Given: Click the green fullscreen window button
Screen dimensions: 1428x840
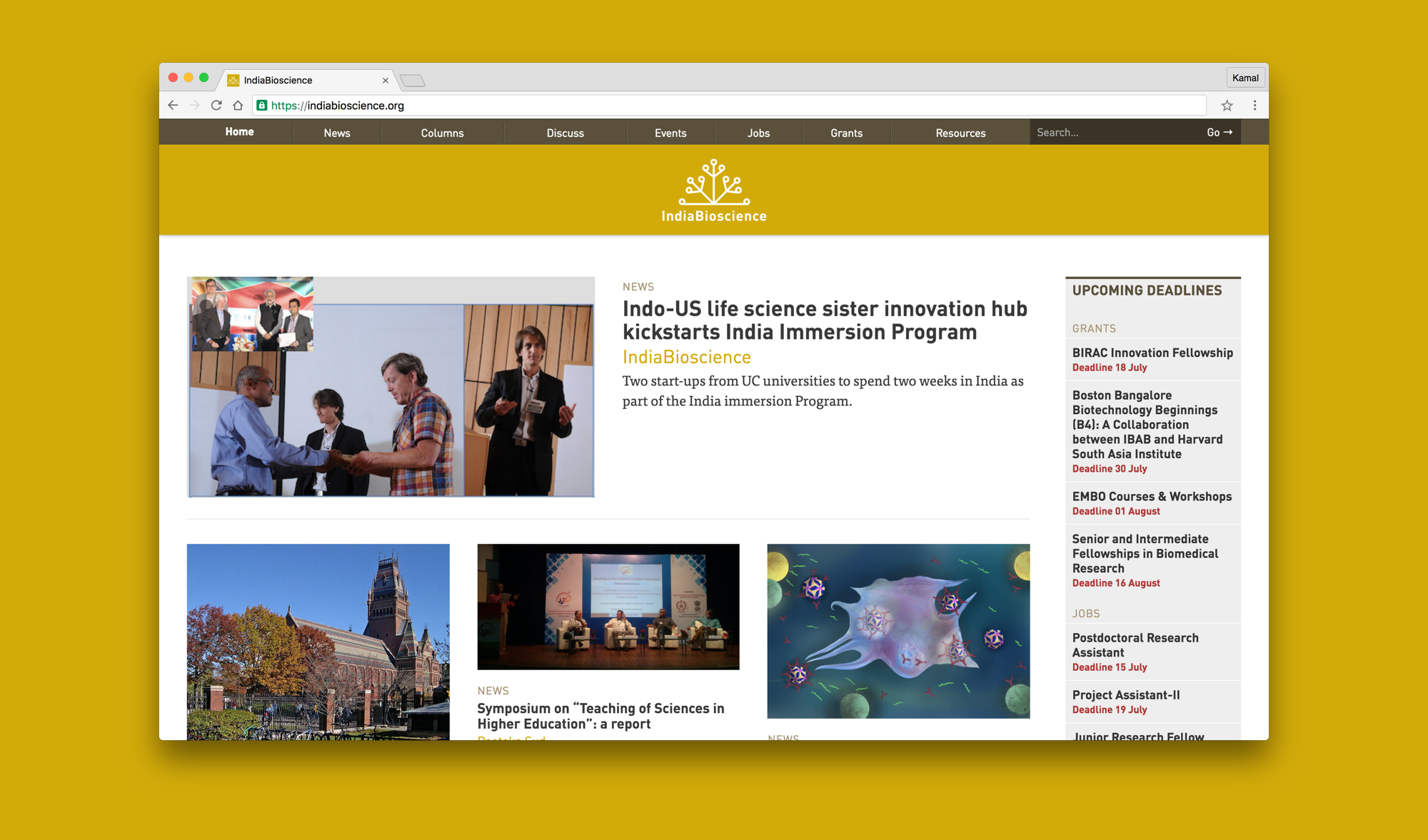Looking at the screenshot, I should (x=204, y=78).
